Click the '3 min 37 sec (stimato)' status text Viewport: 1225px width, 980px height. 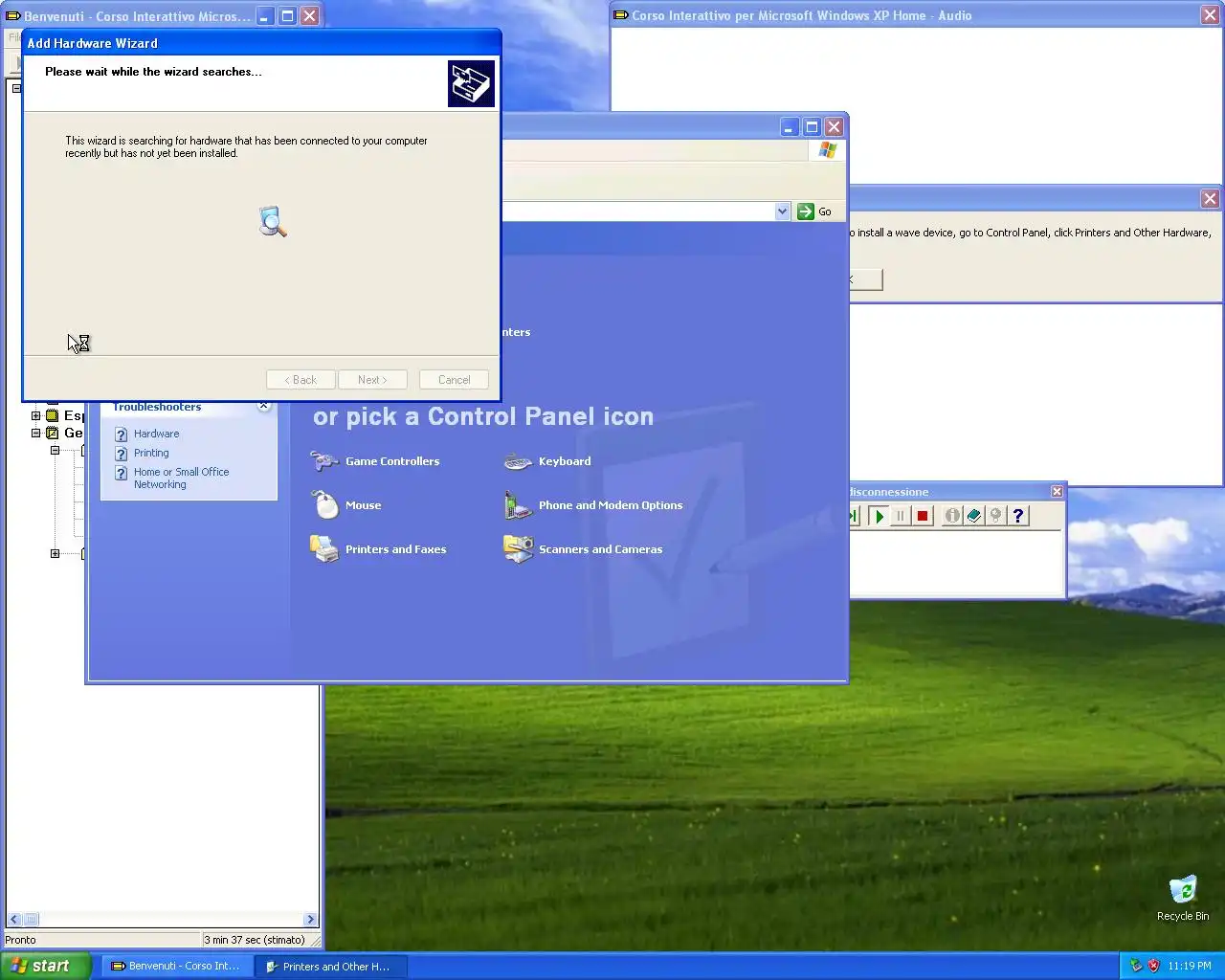[x=255, y=940]
